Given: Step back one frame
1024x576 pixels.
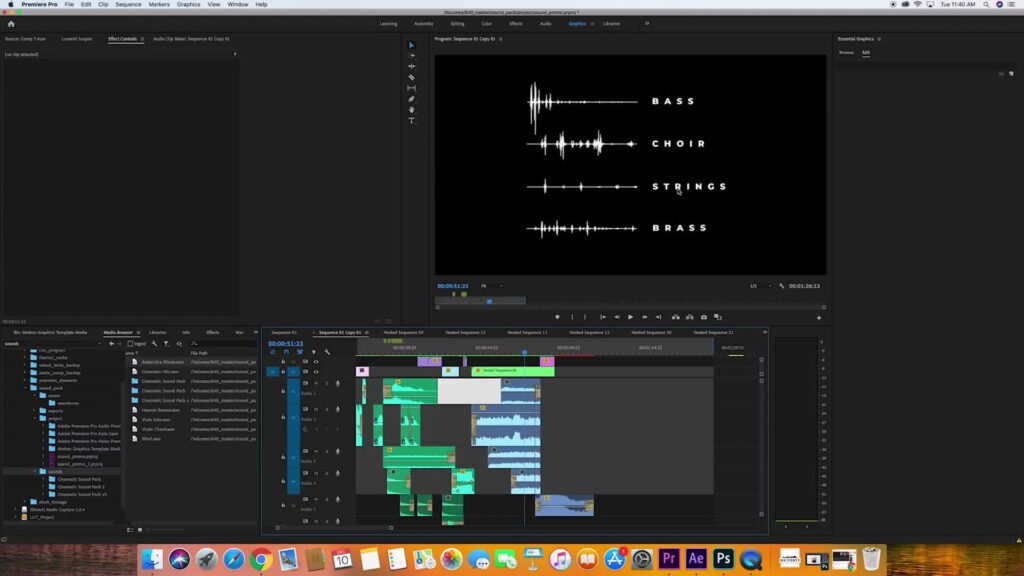Looking at the screenshot, I should 616,317.
